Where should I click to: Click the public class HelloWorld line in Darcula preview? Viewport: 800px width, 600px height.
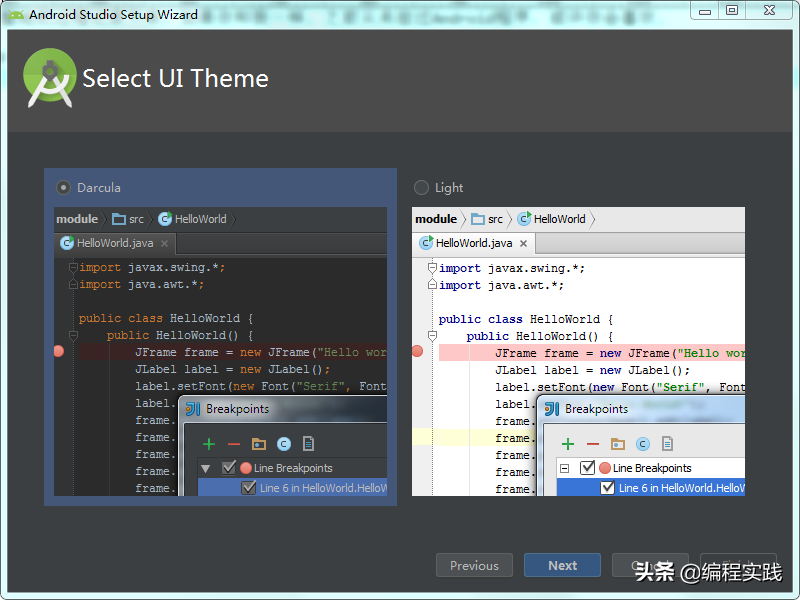tap(166, 318)
